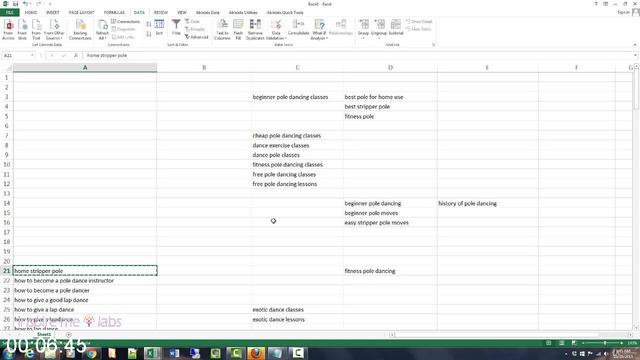Sort Z to A descending icon
The height and width of the screenshot is (360, 640).
[x=149, y=34]
